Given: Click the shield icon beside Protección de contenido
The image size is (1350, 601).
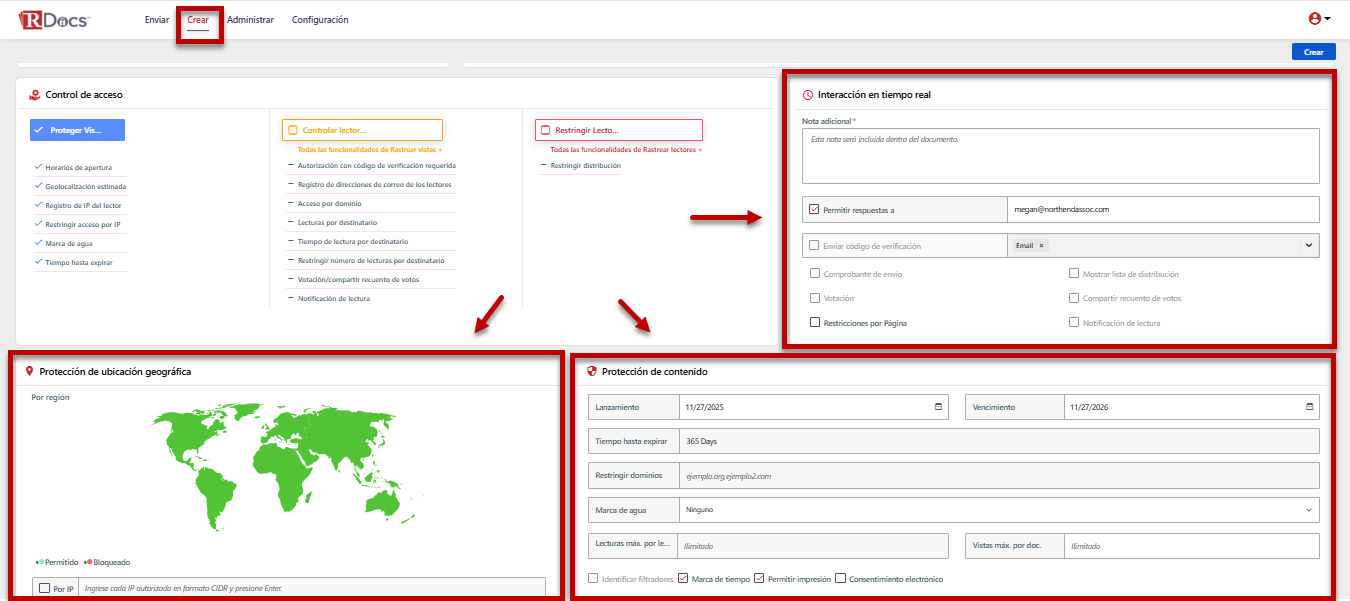Looking at the screenshot, I should coord(592,372).
